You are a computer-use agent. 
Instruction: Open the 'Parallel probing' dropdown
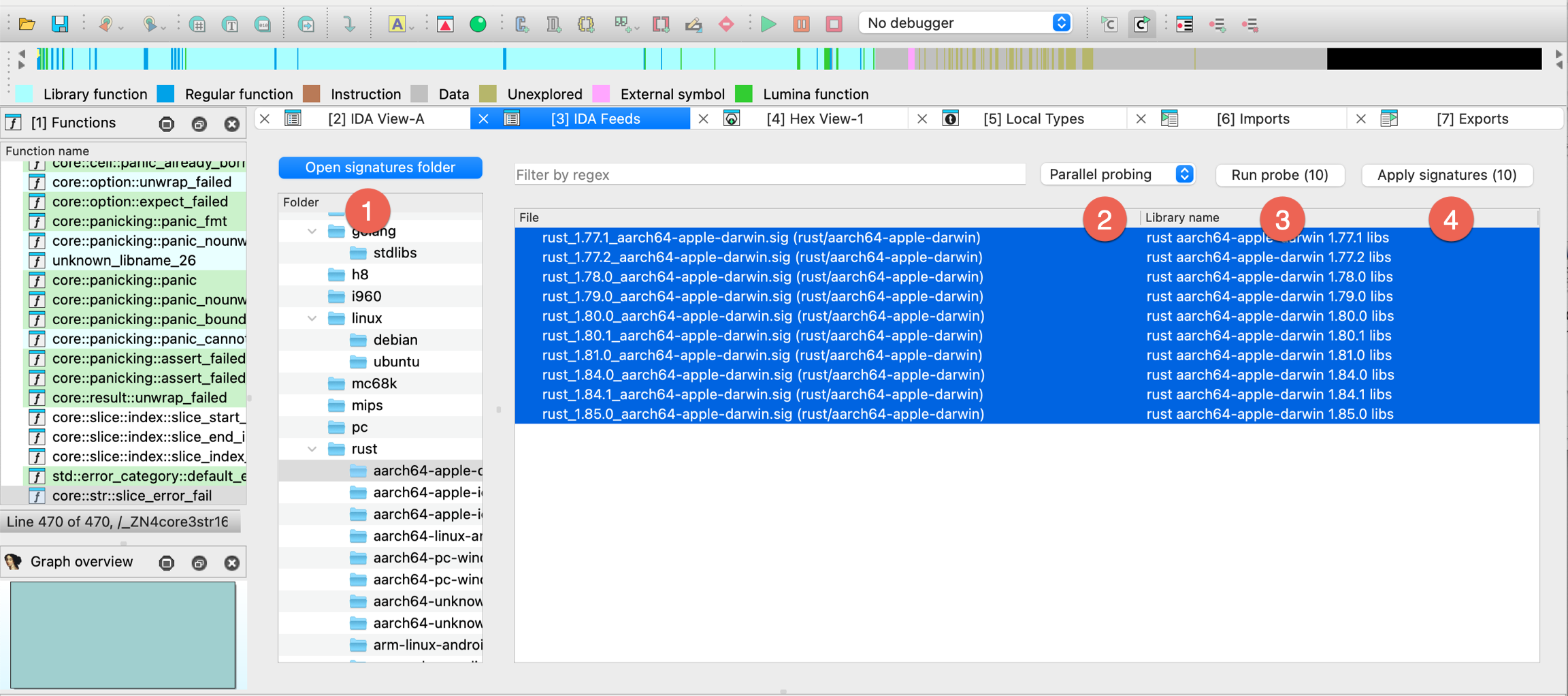1117,174
